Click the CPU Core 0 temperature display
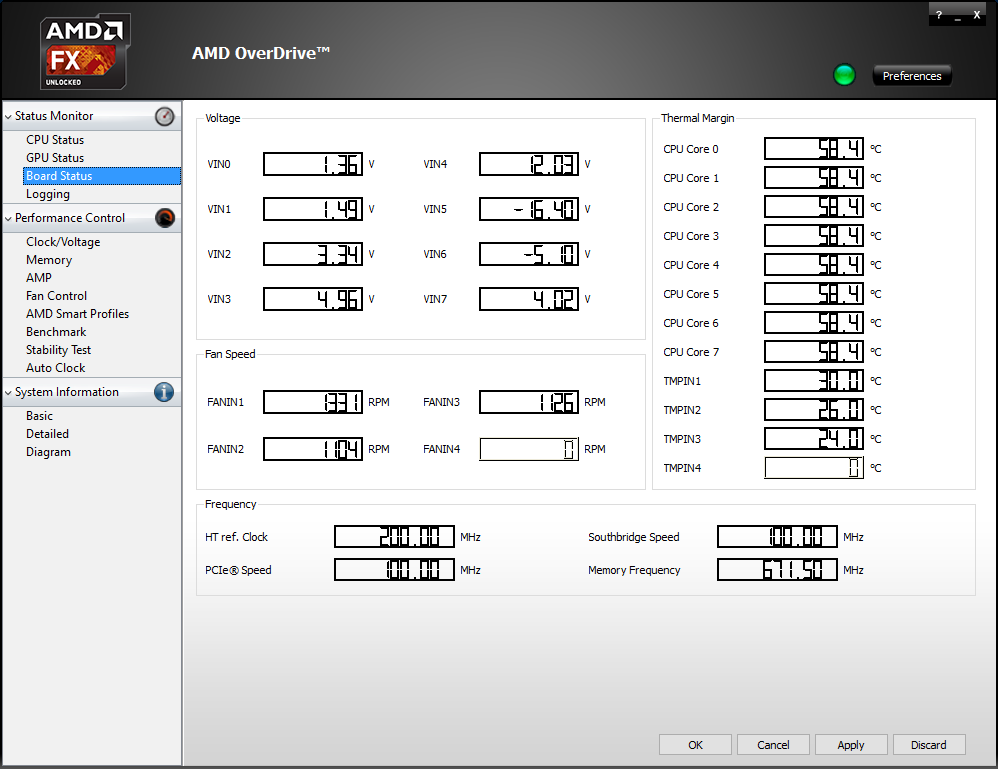This screenshot has width=998, height=769. tap(814, 149)
